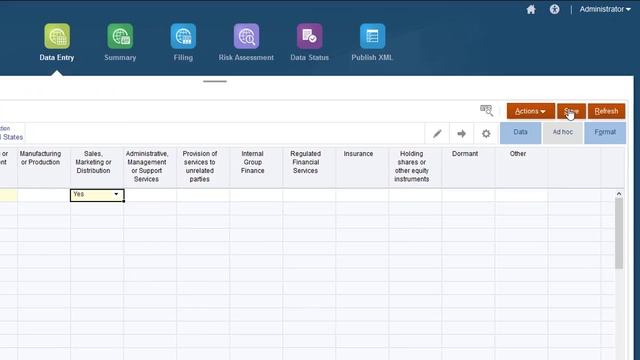This screenshot has height=360, width=640.
Task: Open the Risk Assessment card
Action: point(246,42)
